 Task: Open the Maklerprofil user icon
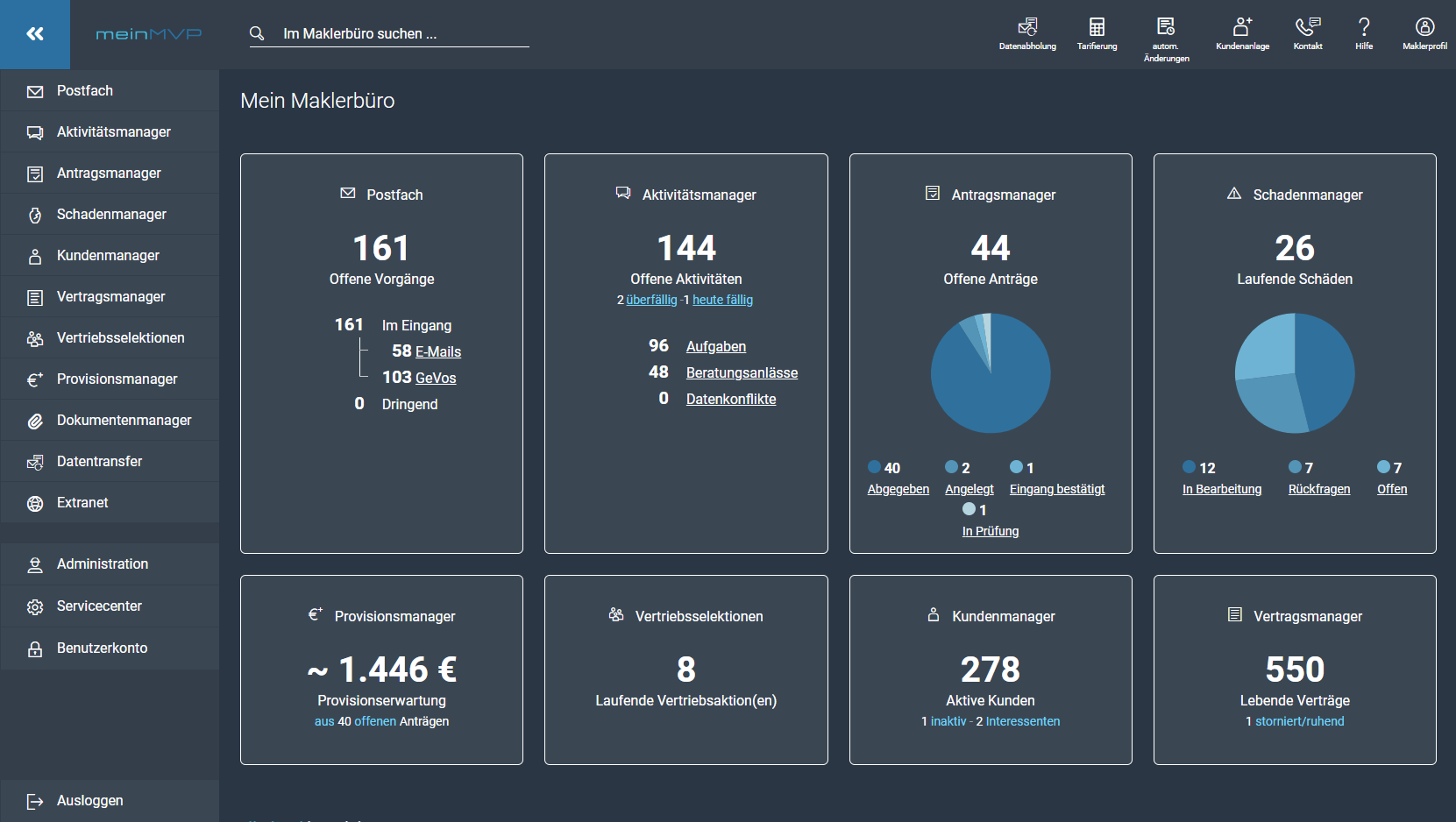click(x=1424, y=33)
